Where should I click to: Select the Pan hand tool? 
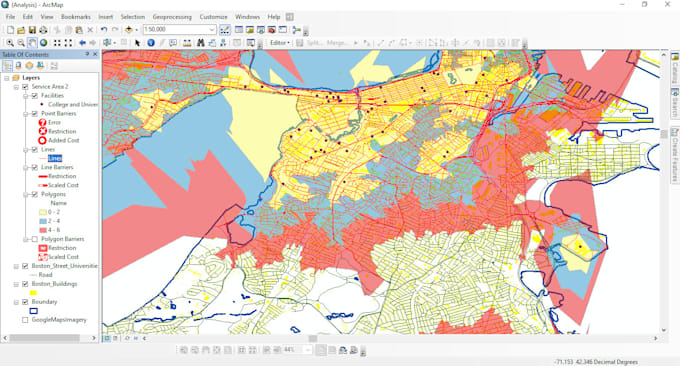[32, 42]
